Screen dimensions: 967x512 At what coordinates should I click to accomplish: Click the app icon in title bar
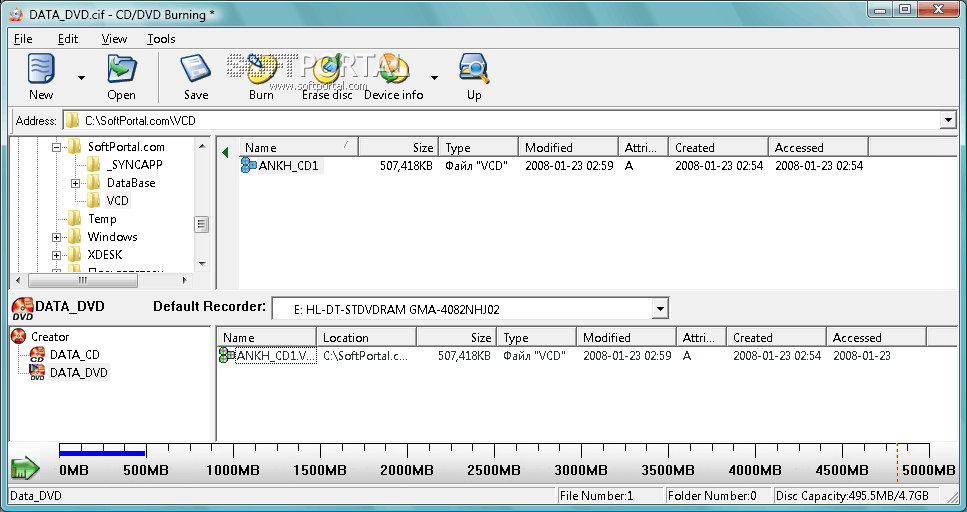coord(17,14)
